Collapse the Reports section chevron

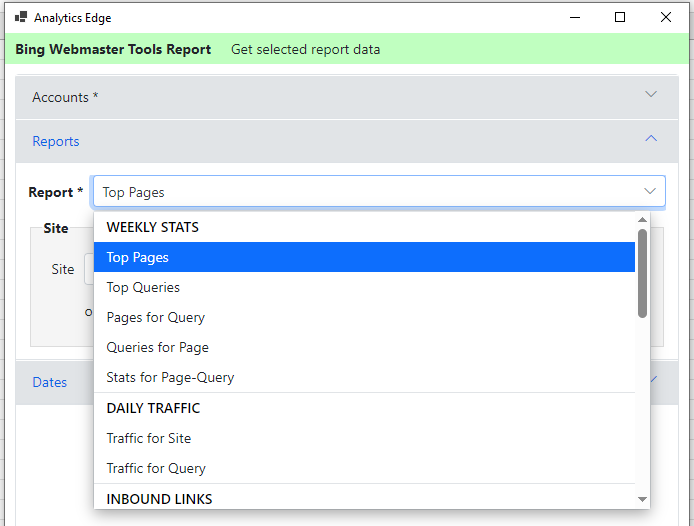coord(651,139)
